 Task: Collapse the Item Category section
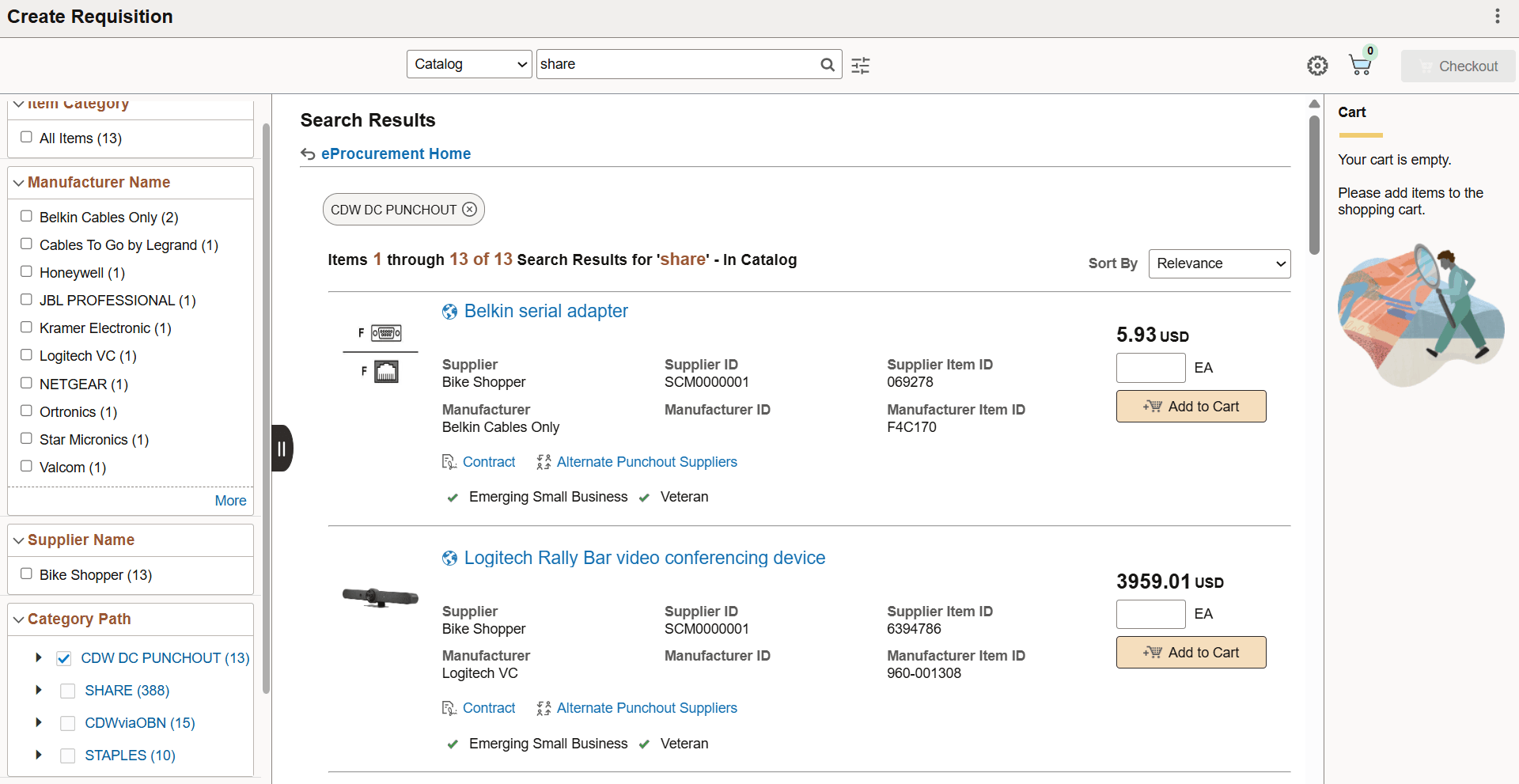(18, 104)
